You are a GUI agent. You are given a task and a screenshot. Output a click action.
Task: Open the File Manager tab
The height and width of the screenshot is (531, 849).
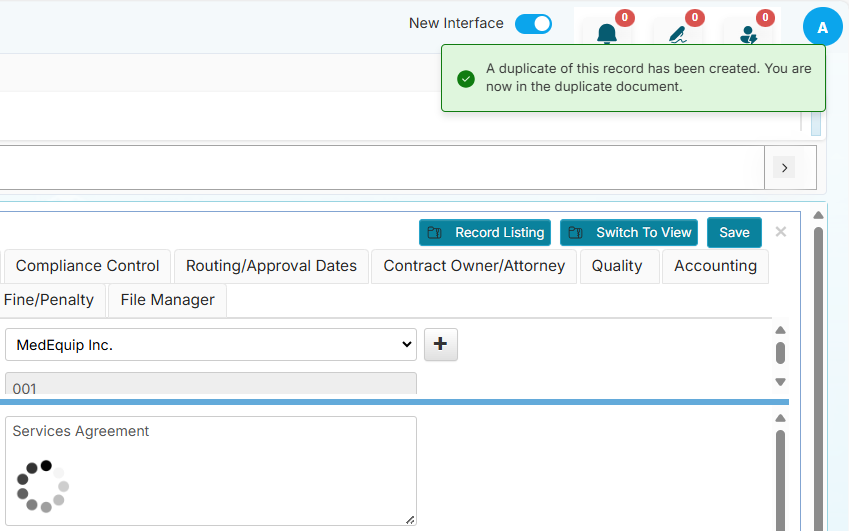point(167,300)
